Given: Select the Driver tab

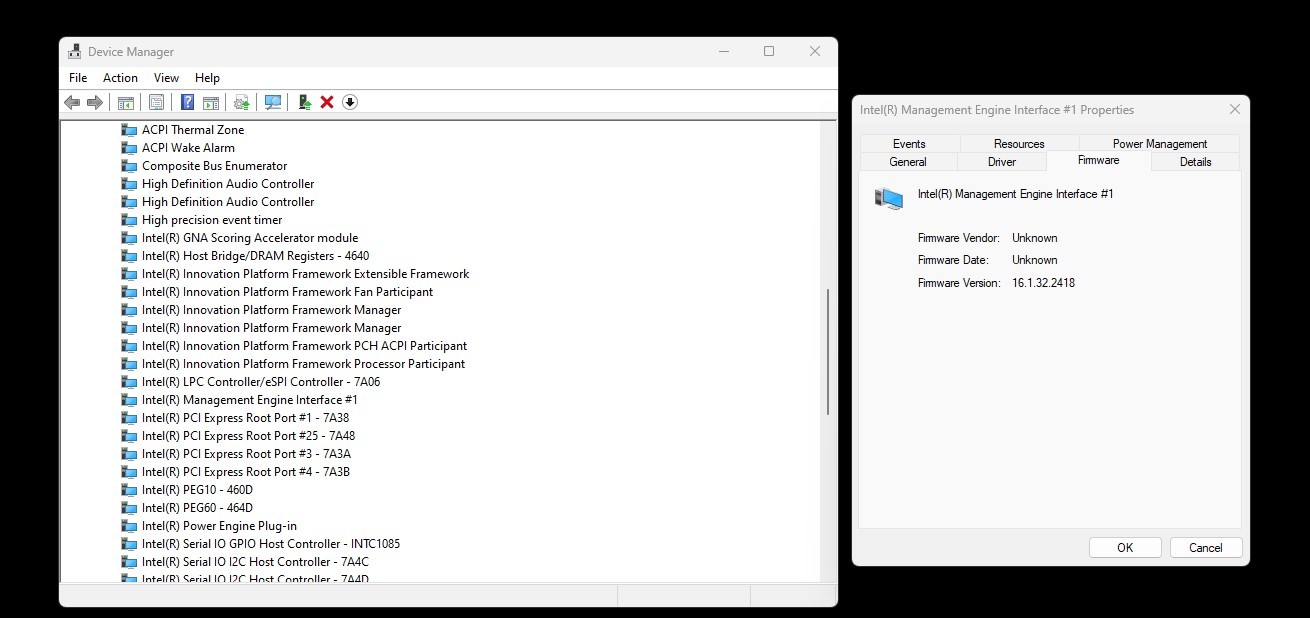Looking at the screenshot, I should point(1002,162).
